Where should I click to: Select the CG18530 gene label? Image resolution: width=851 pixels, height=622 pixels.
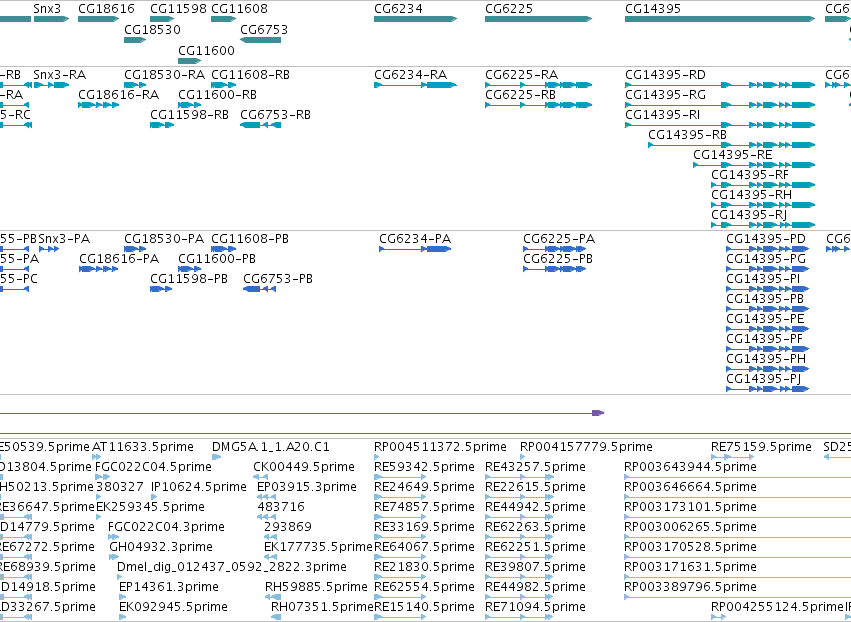pyautogui.click(x=153, y=29)
